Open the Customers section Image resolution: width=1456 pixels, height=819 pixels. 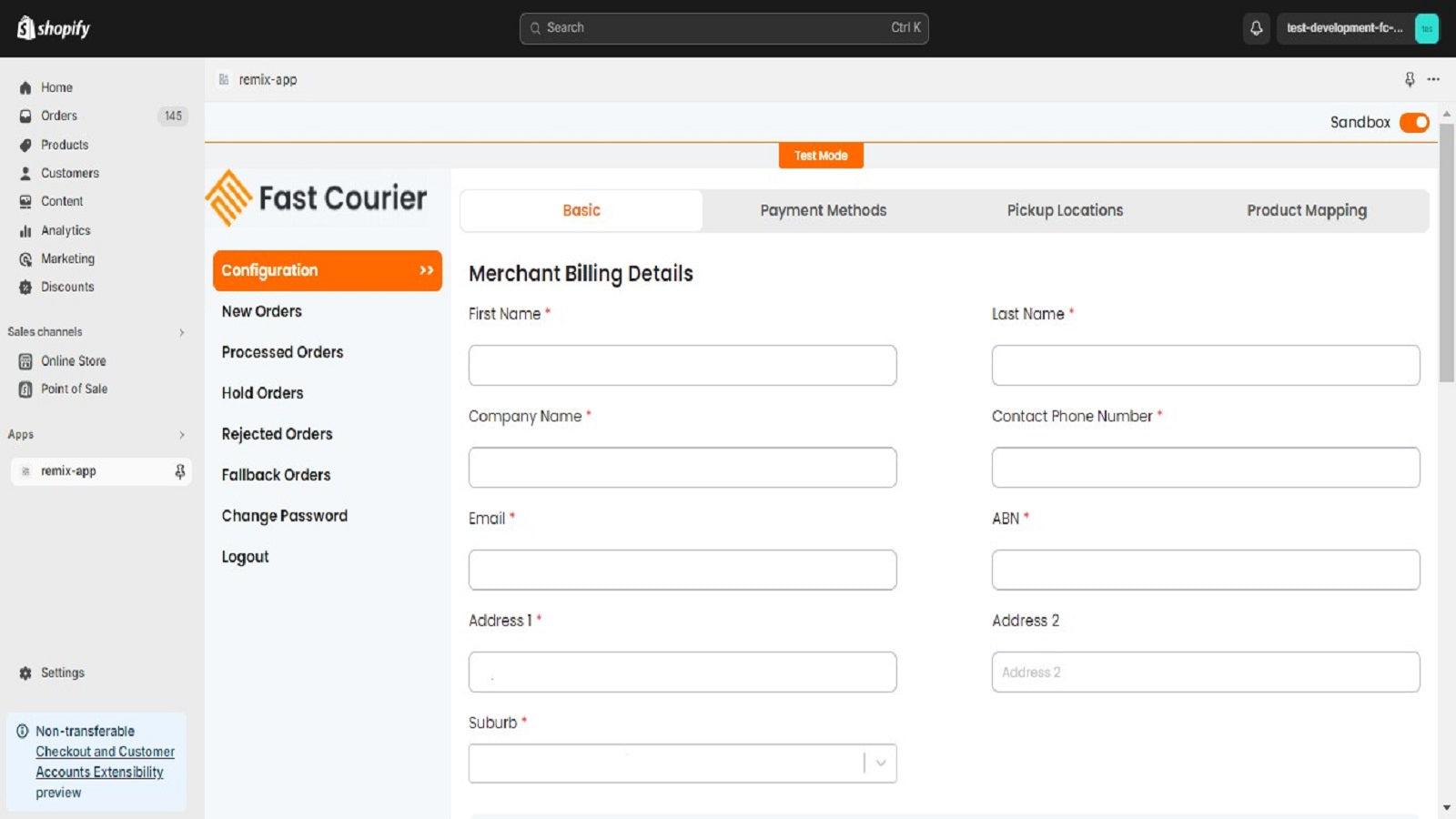click(69, 173)
